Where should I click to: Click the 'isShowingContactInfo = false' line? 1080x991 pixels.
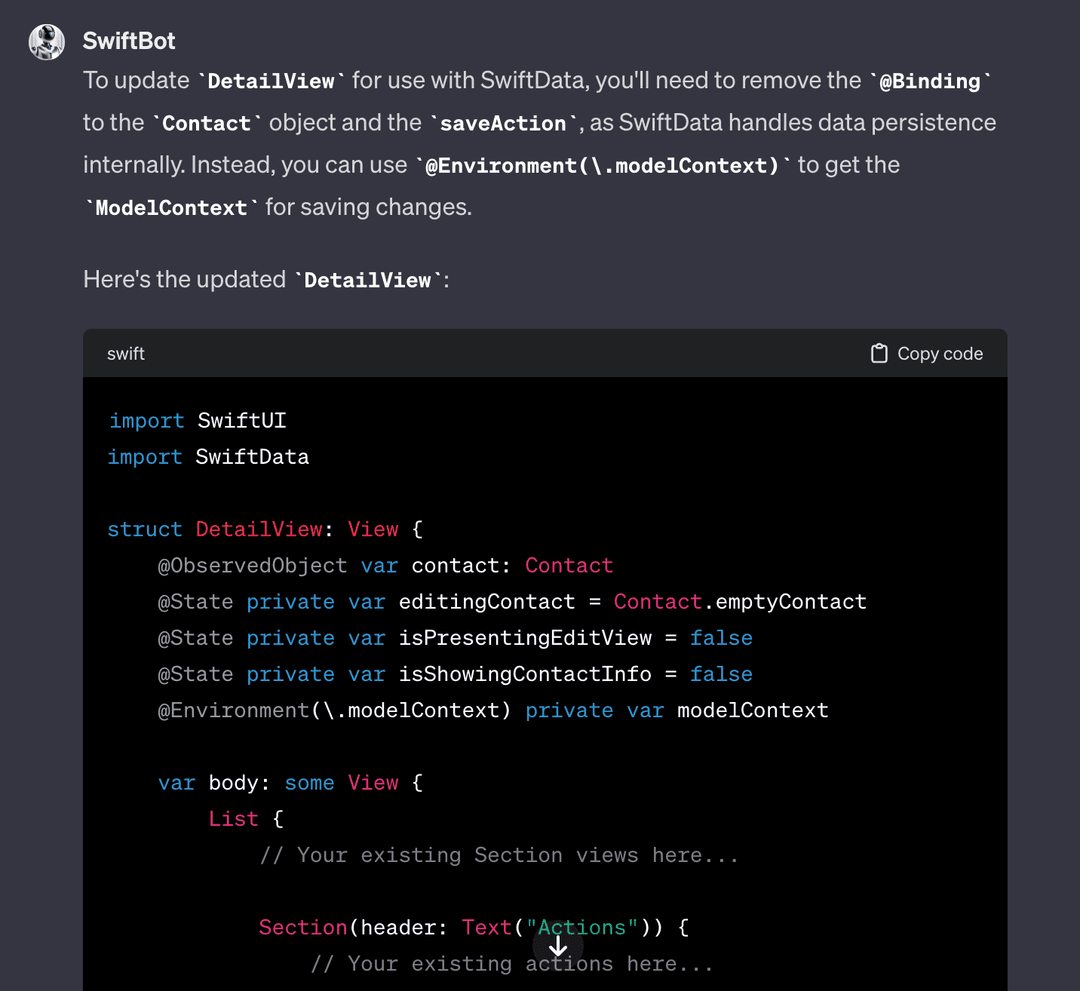coord(455,674)
